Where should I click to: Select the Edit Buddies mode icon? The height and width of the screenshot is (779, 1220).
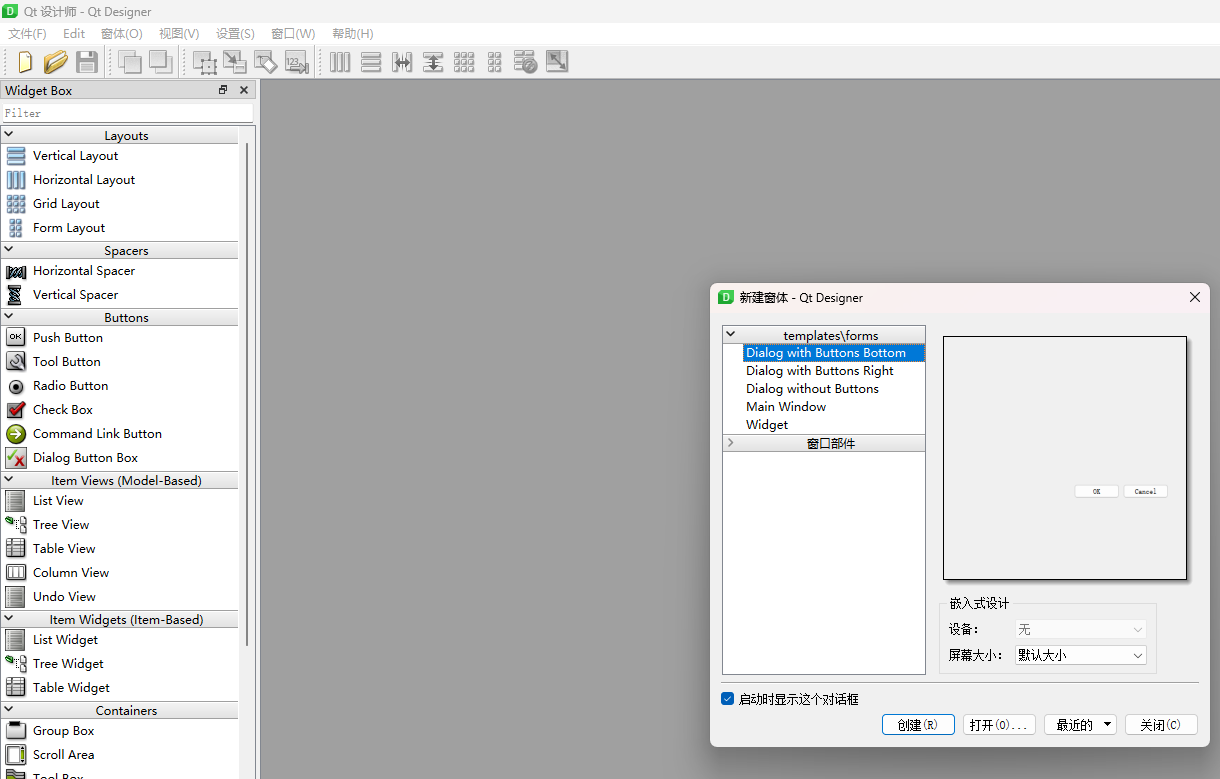[265, 62]
